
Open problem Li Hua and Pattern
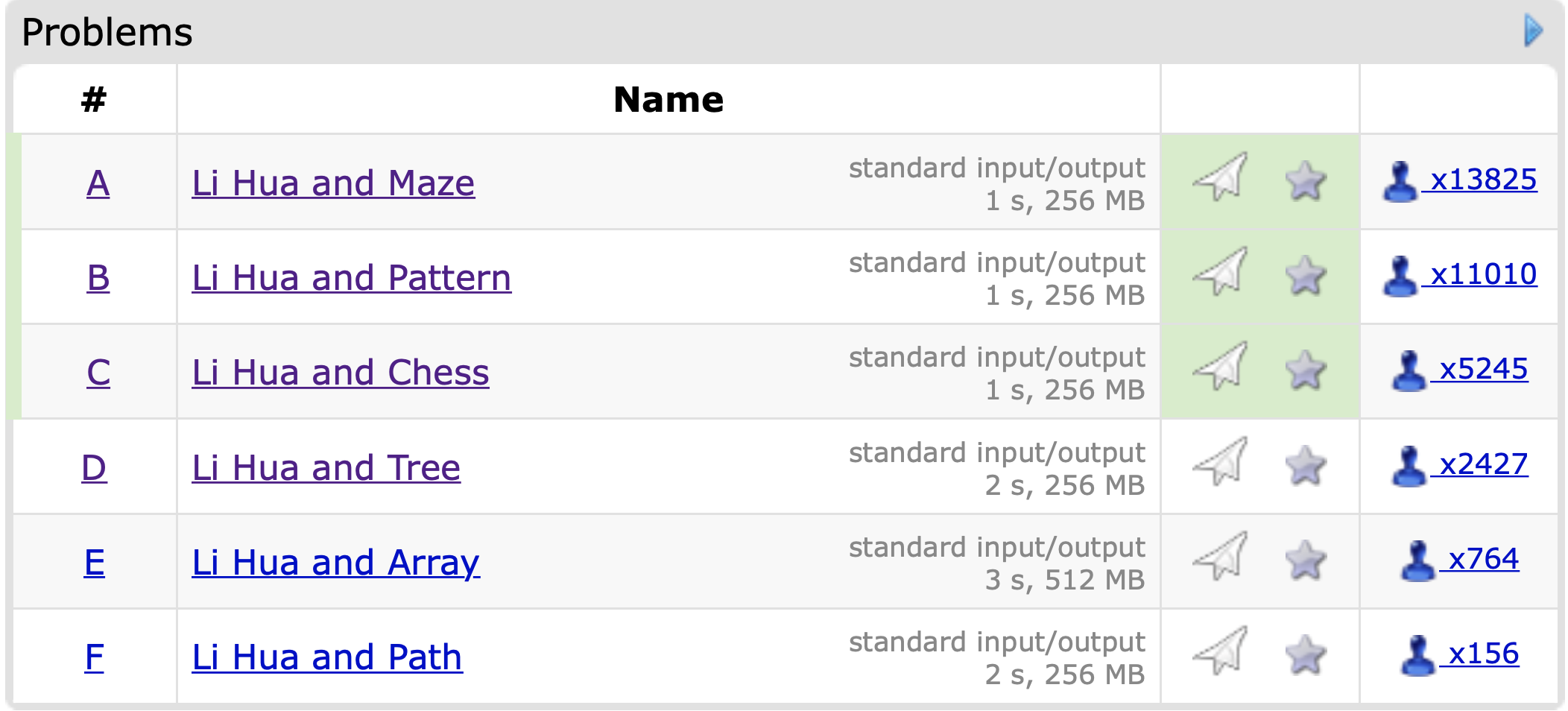coord(352,278)
